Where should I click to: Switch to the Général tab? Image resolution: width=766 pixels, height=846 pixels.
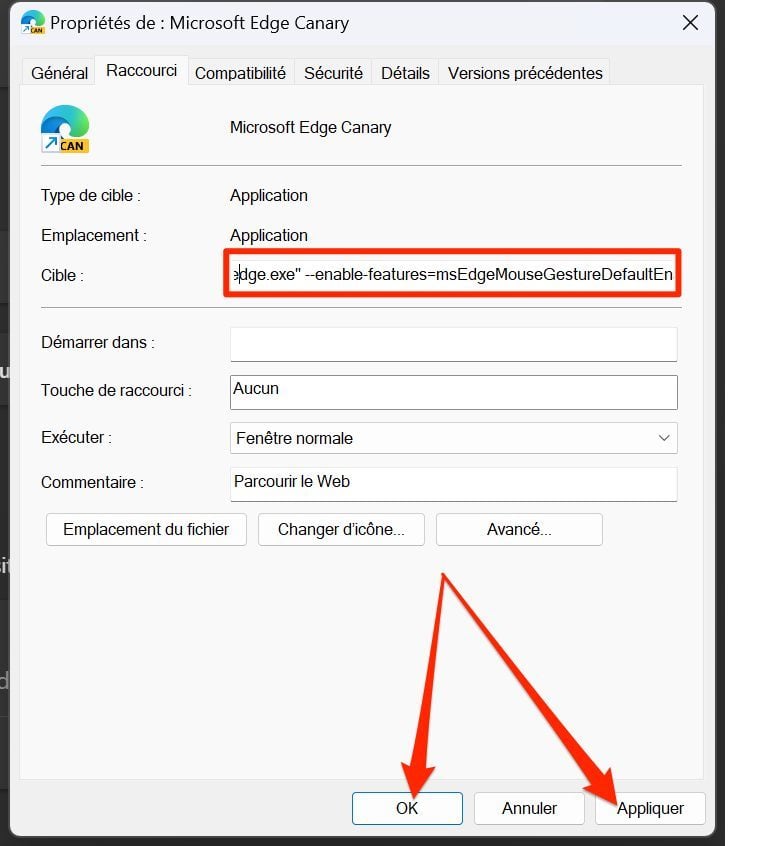pos(59,73)
